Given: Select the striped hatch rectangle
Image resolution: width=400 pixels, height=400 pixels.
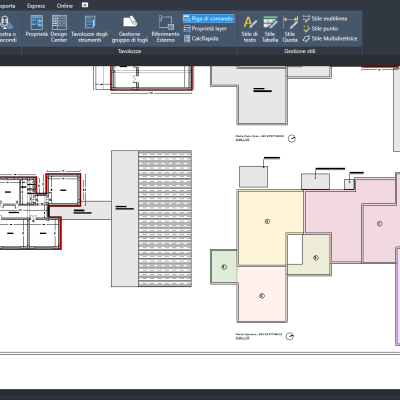Looking at the screenshot, I should [165, 219].
